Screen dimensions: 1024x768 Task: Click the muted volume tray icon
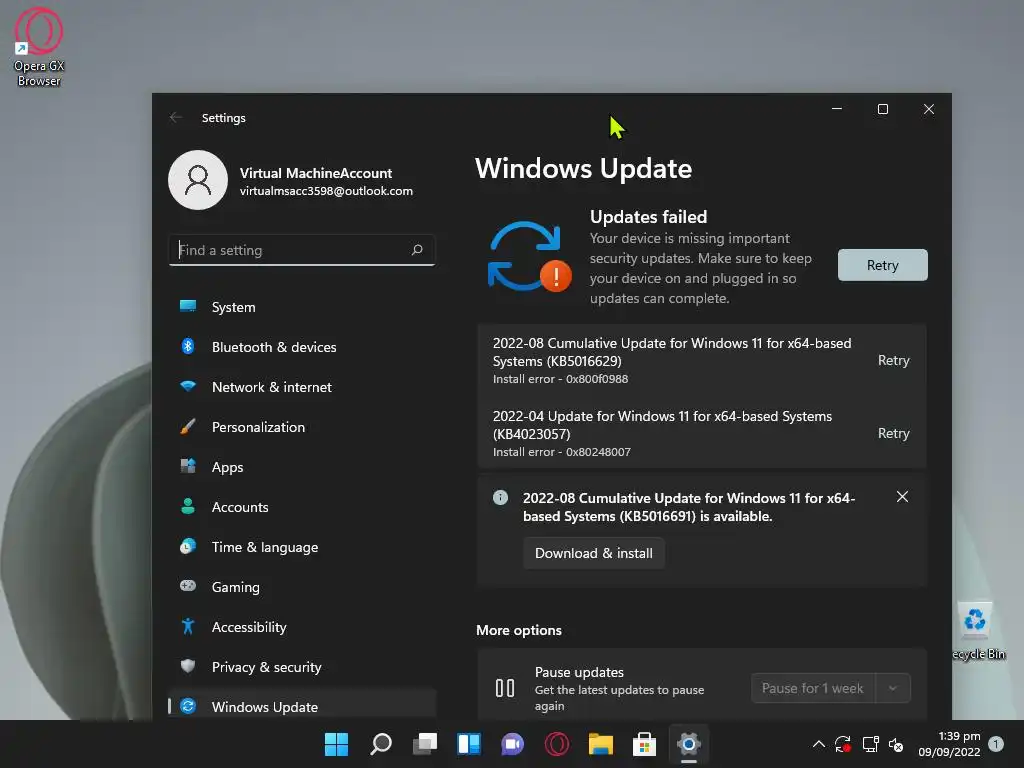point(896,744)
